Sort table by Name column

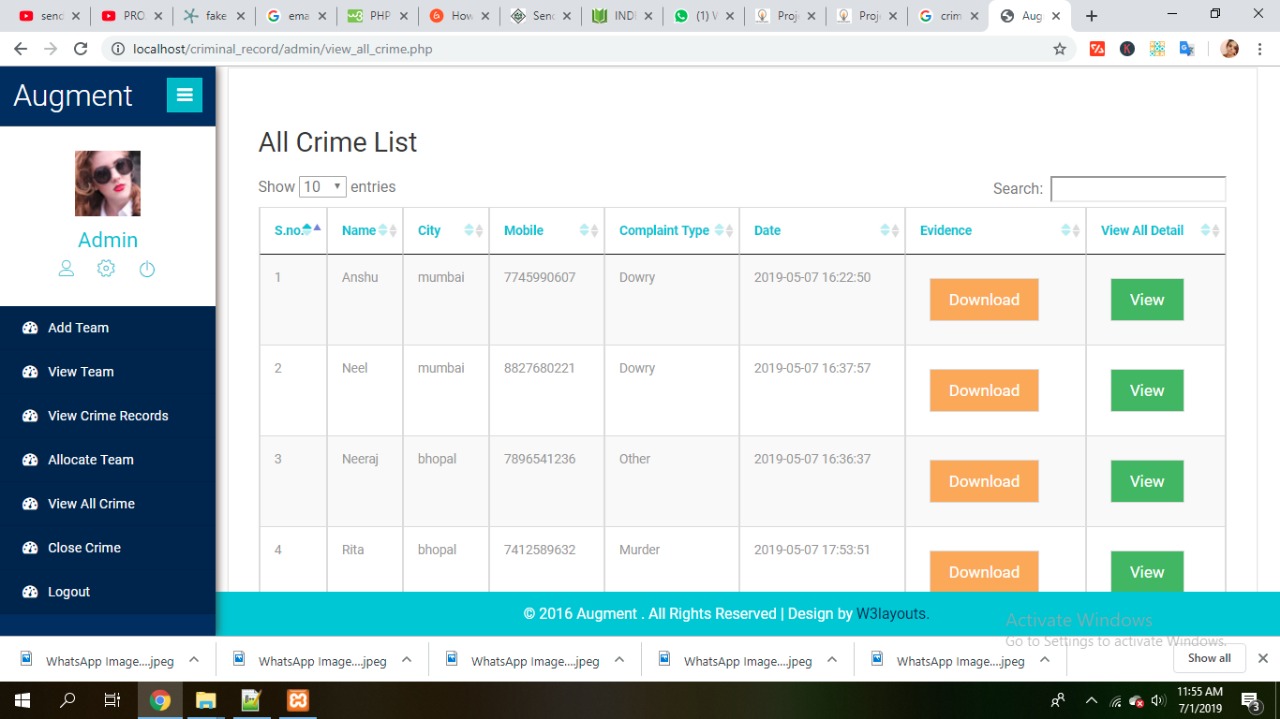[359, 231]
